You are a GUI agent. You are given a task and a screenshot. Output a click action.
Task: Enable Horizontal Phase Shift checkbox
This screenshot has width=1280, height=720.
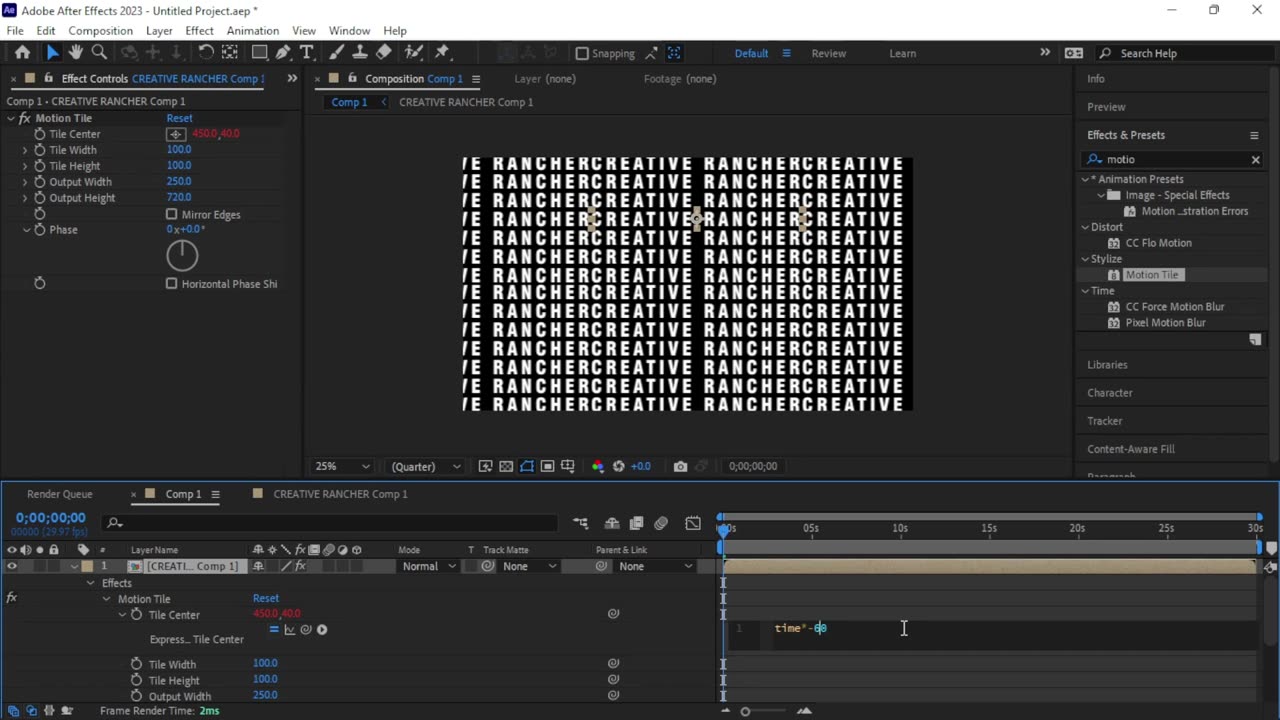pyautogui.click(x=172, y=284)
